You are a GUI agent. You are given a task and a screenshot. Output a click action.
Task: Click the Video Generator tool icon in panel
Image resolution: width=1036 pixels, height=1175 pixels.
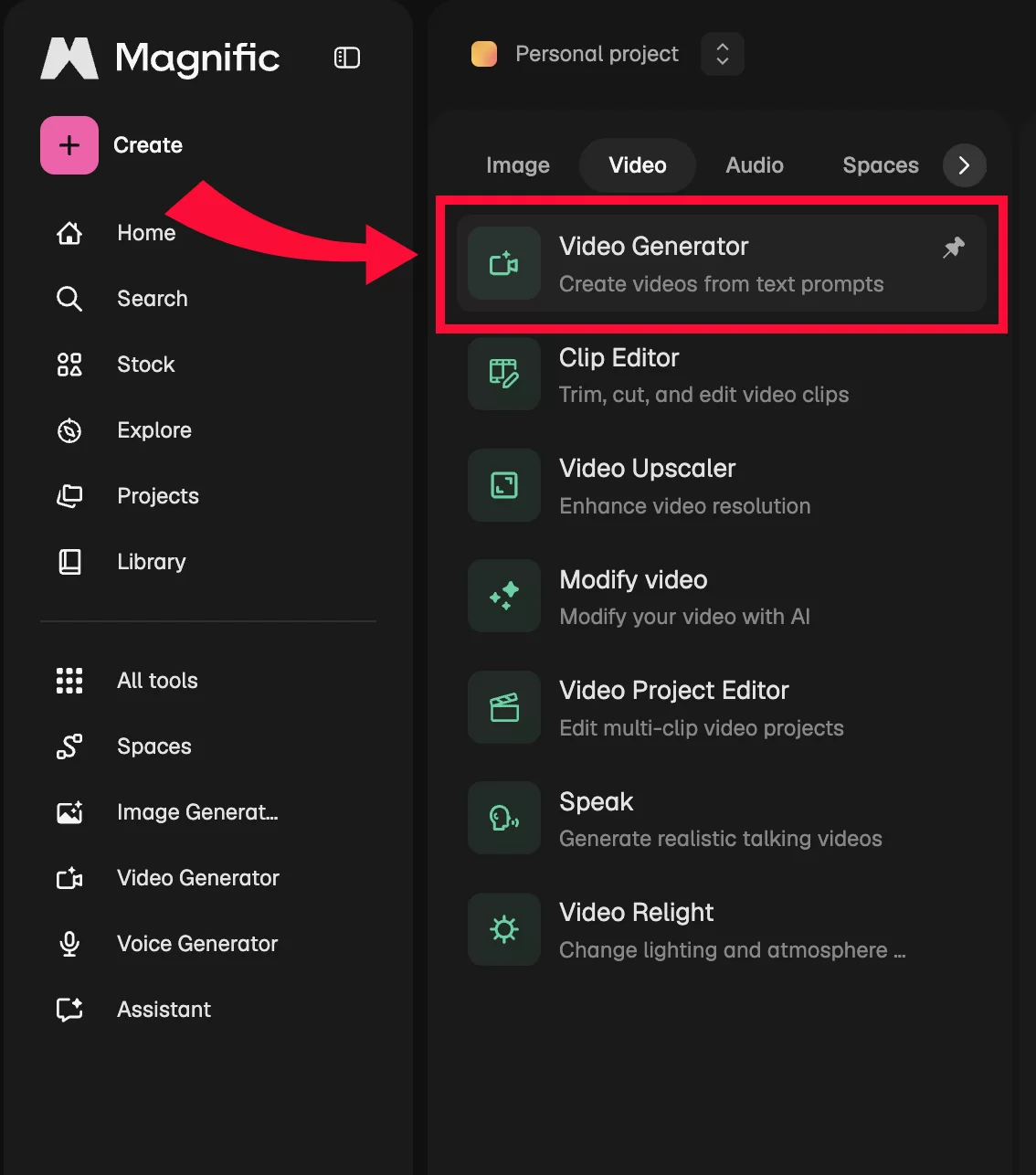pos(504,264)
